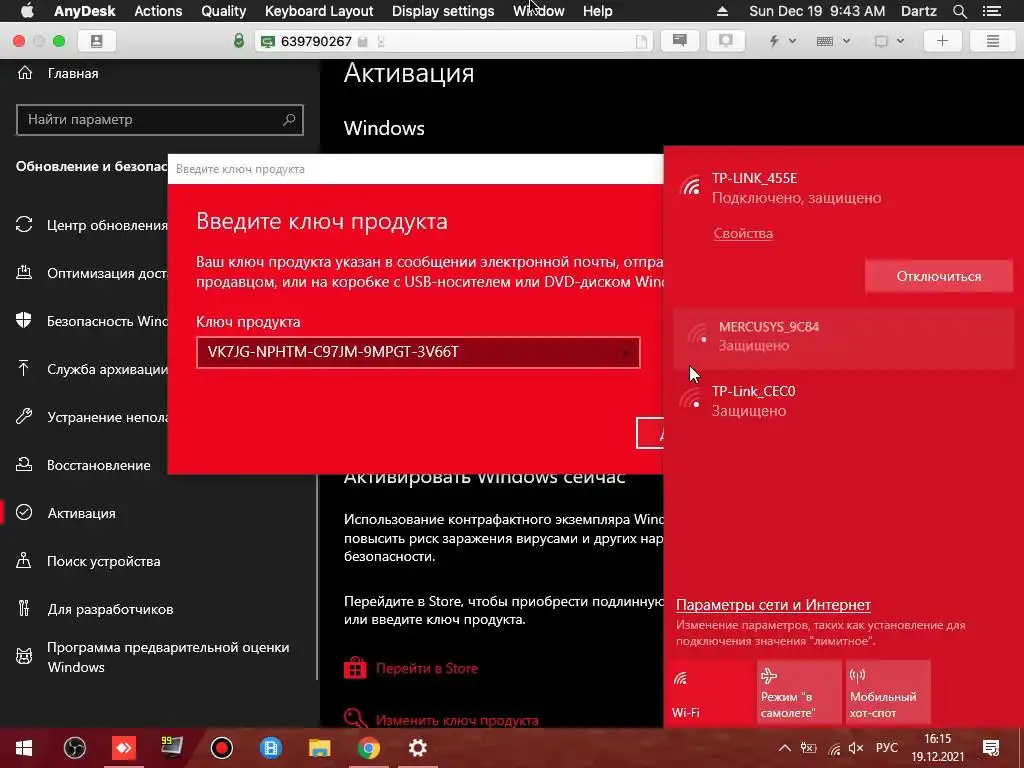Viewport: 1024px width, 768px height.
Task: Open OBS Studio from taskbar
Action: tap(74, 748)
